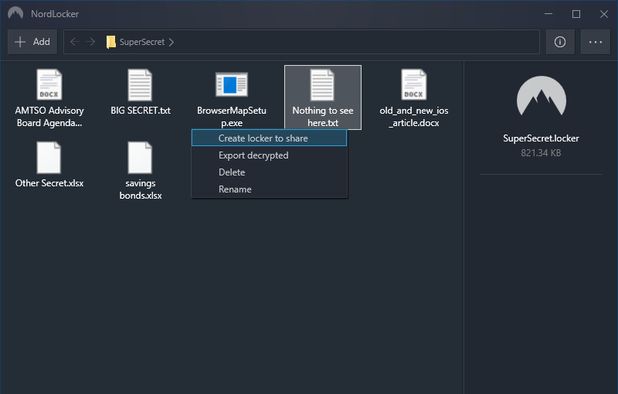Image resolution: width=618 pixels, height=394 pixels.
Task: Click the large locker mountain logo
Action: pyautogui.click(x=541, y=97)
